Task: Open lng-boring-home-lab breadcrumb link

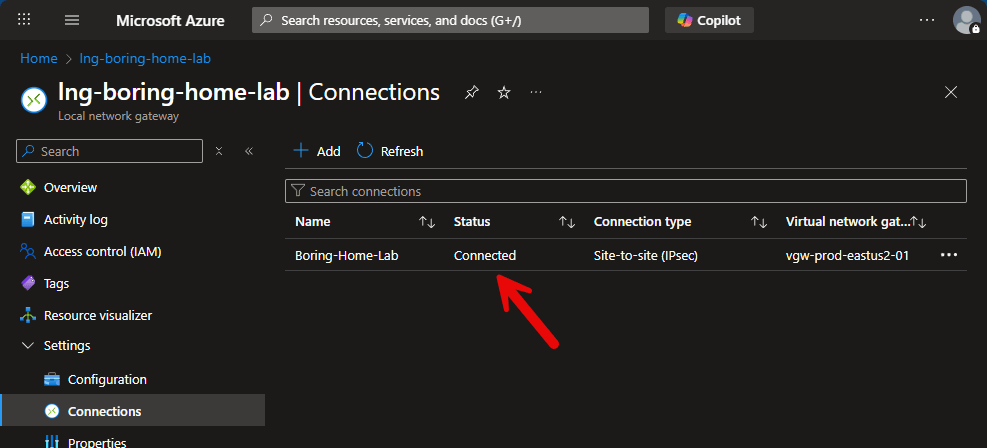Action: pos(145,59)
